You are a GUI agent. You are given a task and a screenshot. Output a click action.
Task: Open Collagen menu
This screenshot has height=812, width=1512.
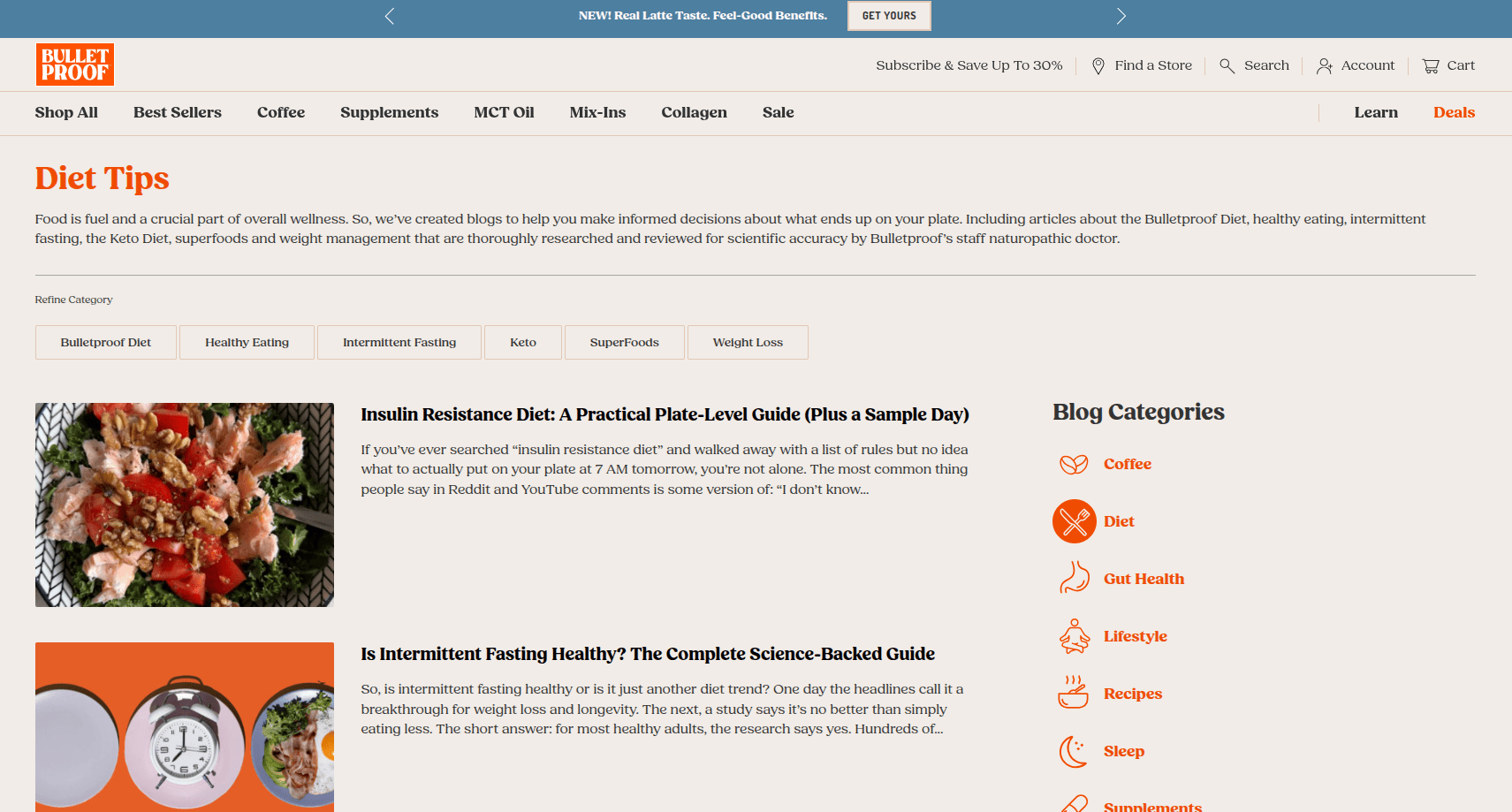(x=694, y=112)
